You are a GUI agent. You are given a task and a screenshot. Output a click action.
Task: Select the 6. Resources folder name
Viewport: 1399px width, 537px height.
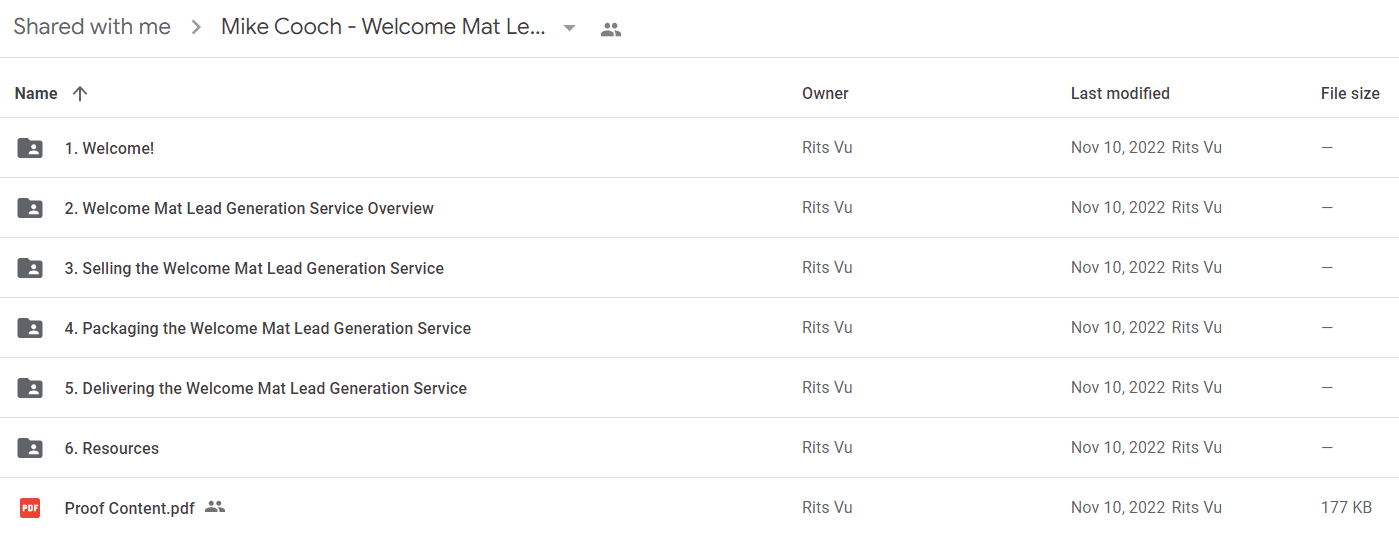click(111, 448)
